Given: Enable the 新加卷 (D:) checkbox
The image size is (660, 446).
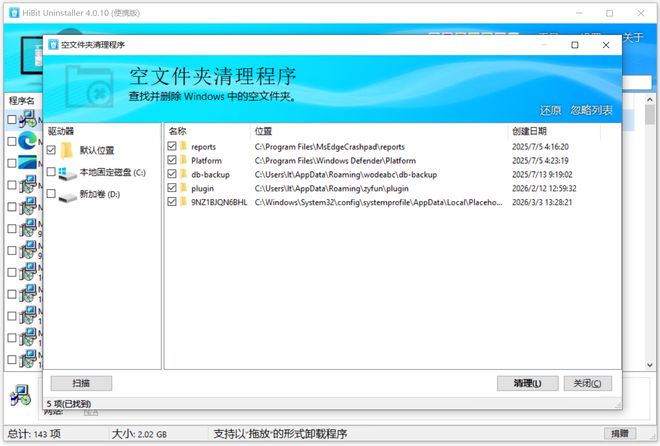Looking at the screenshot, I should click(x=51, y=194).
